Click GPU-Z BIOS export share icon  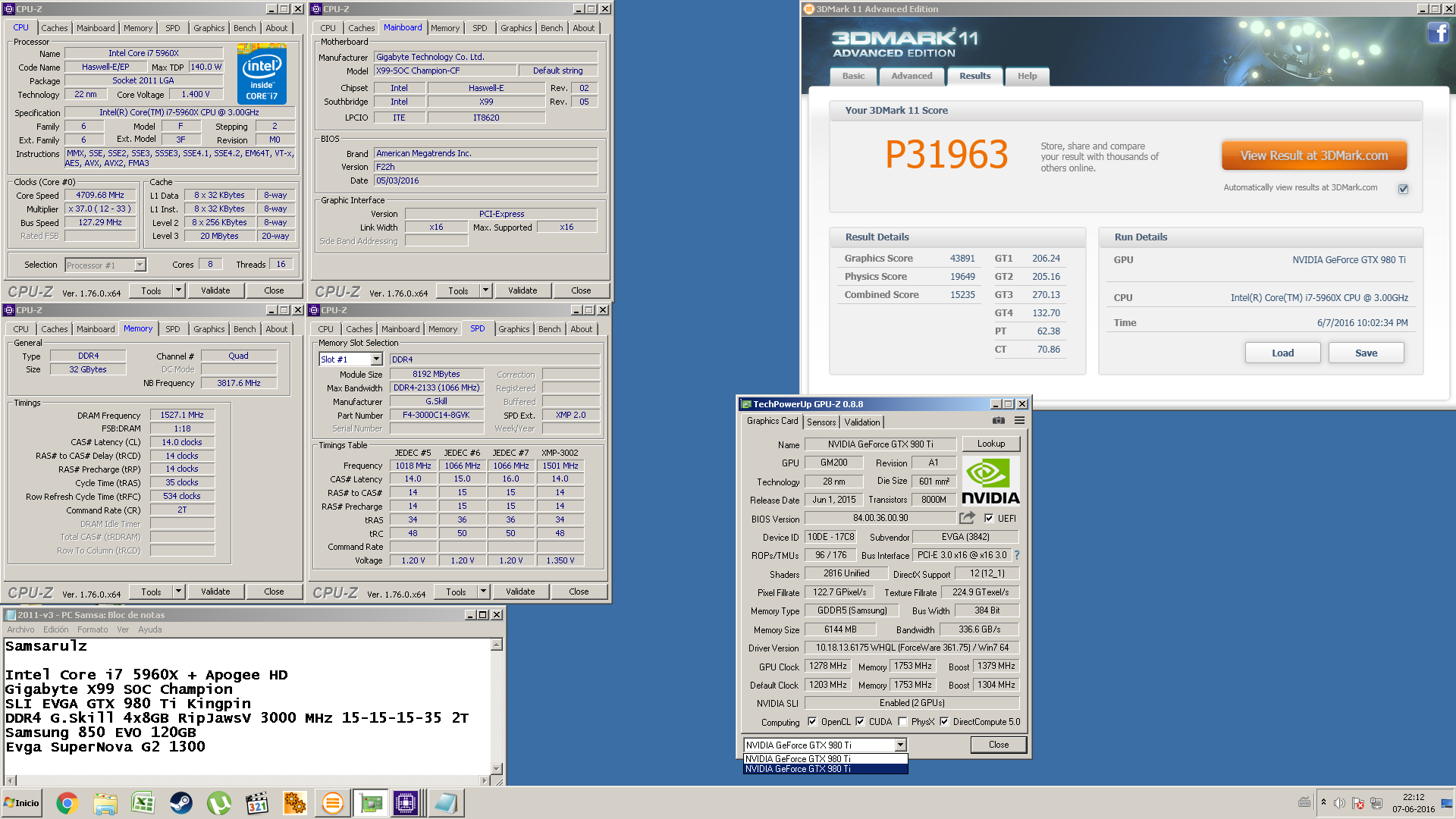pyautogui.click(x=967, y=518)
